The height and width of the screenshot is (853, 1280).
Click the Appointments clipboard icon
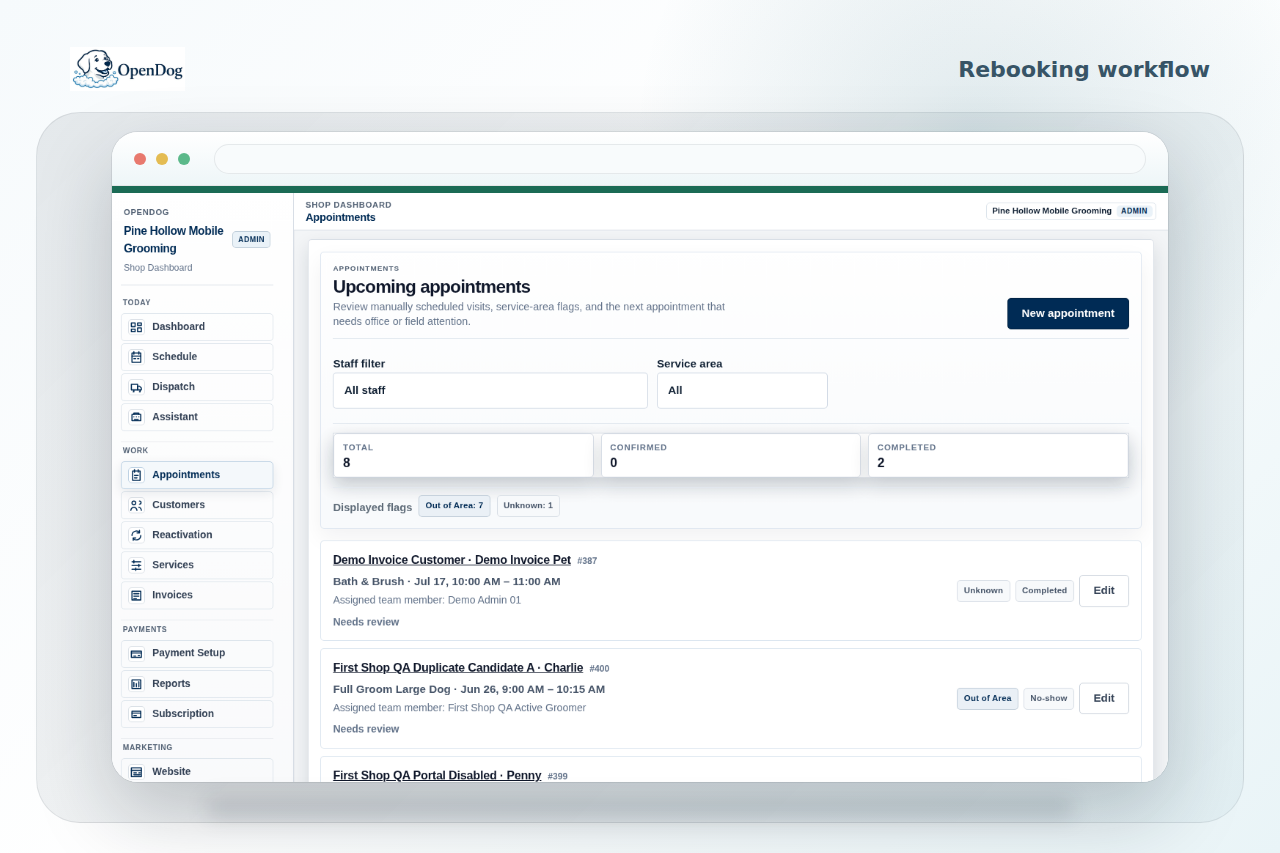pos(136,475)
